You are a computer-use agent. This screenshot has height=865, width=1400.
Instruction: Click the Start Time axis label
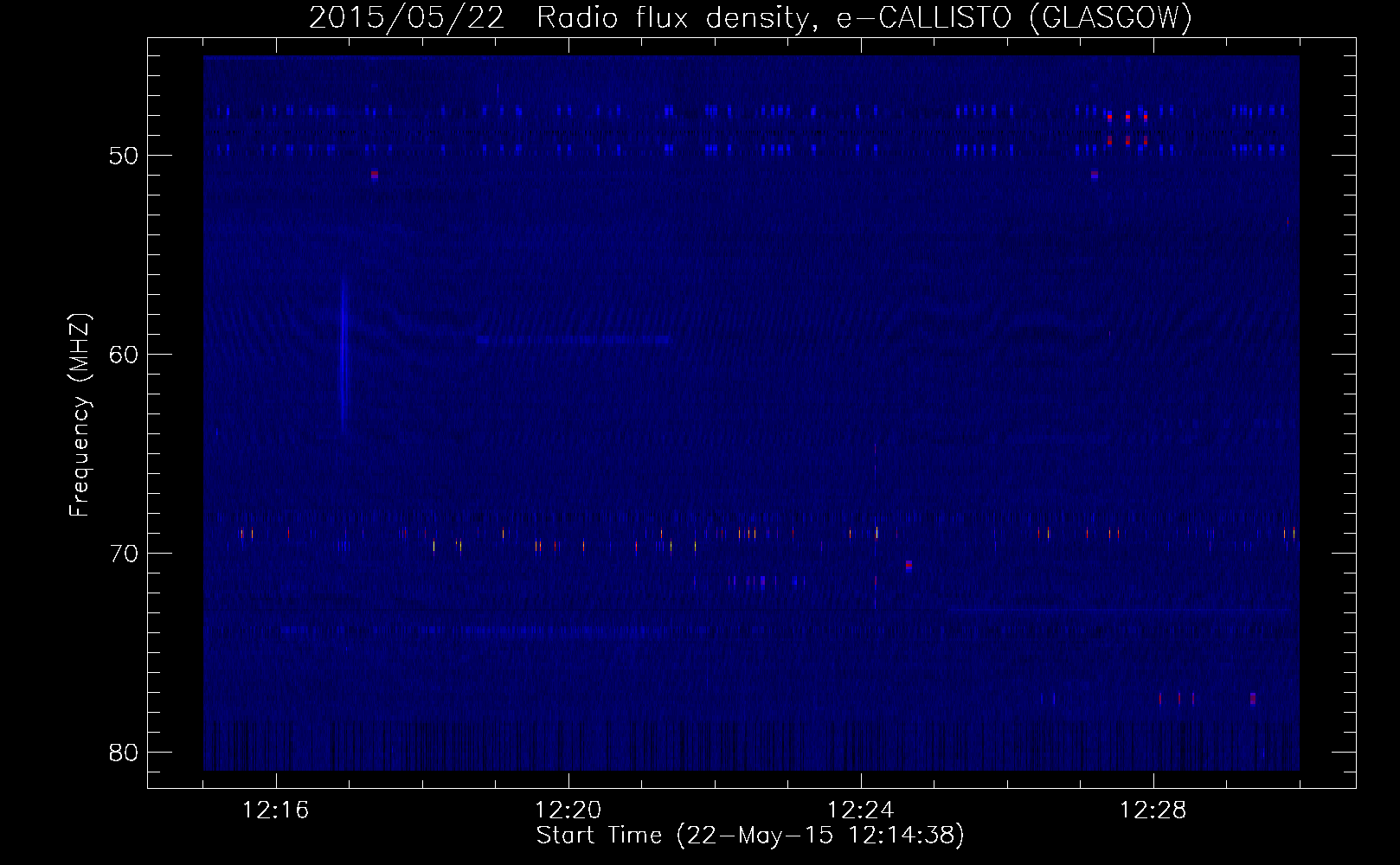[750, 836]
